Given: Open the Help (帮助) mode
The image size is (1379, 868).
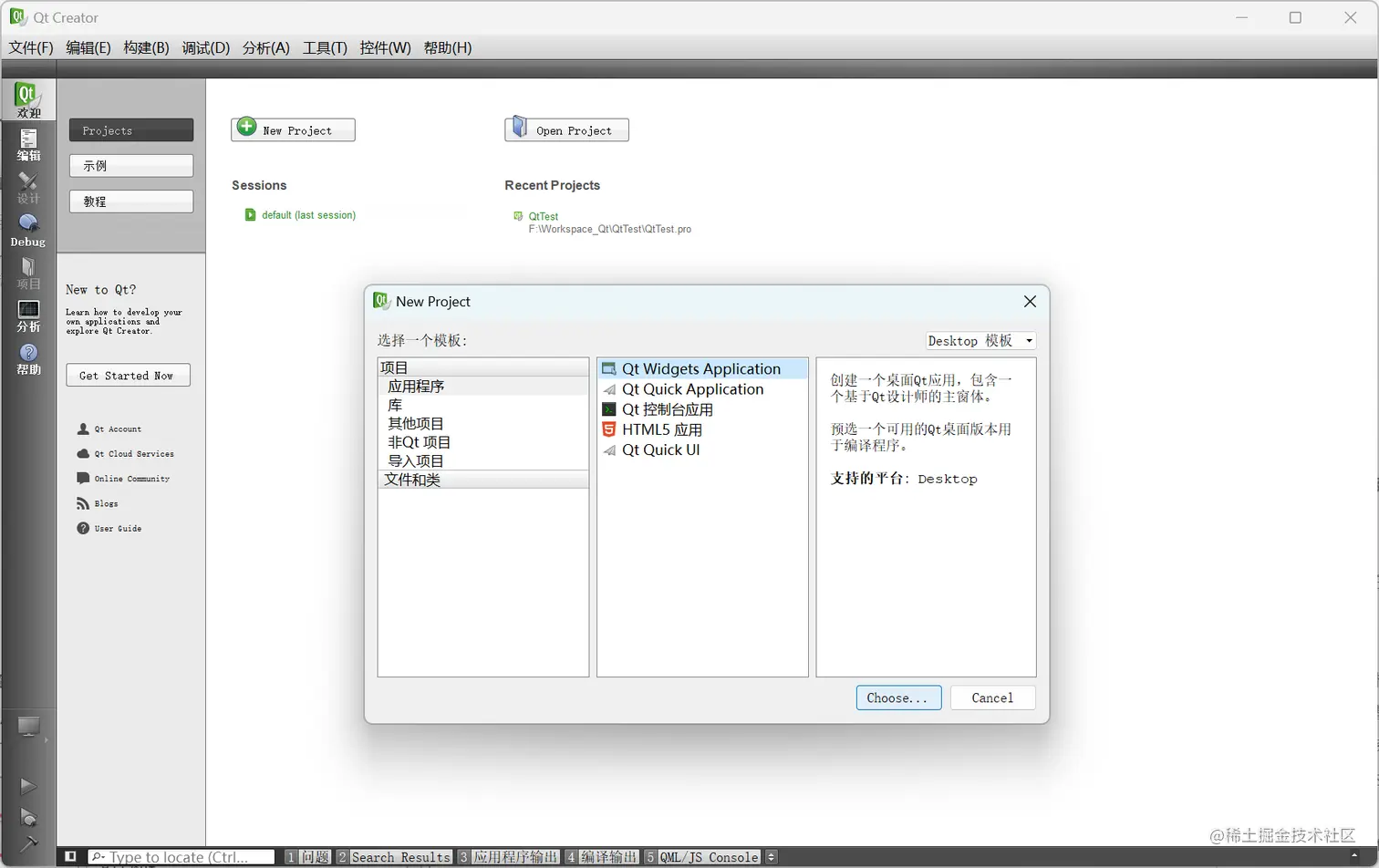Looking at the screenshot, I should [x=28, y=359].
